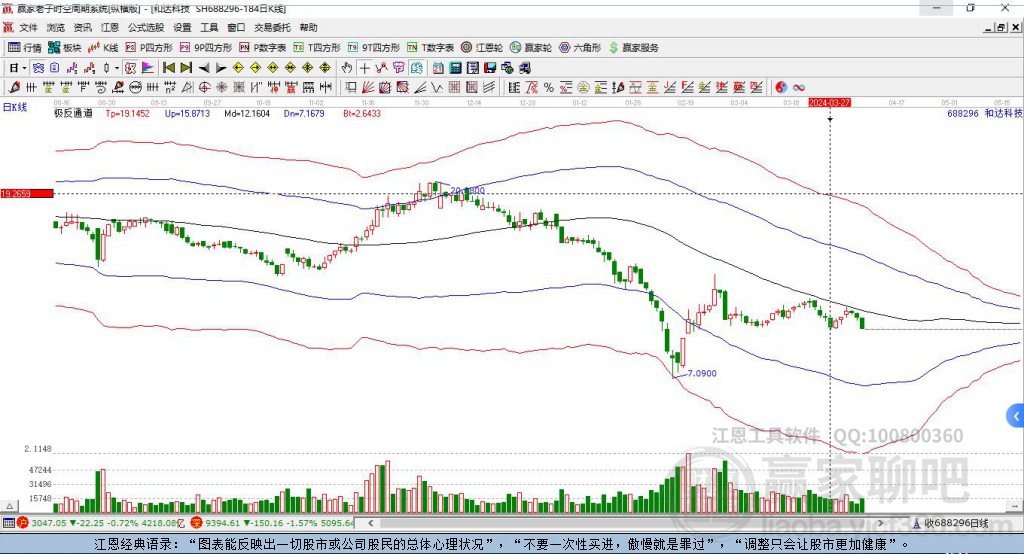1024x554 pixels.
Task: Open the 9T四方形 tool
Action: (374, 48)
